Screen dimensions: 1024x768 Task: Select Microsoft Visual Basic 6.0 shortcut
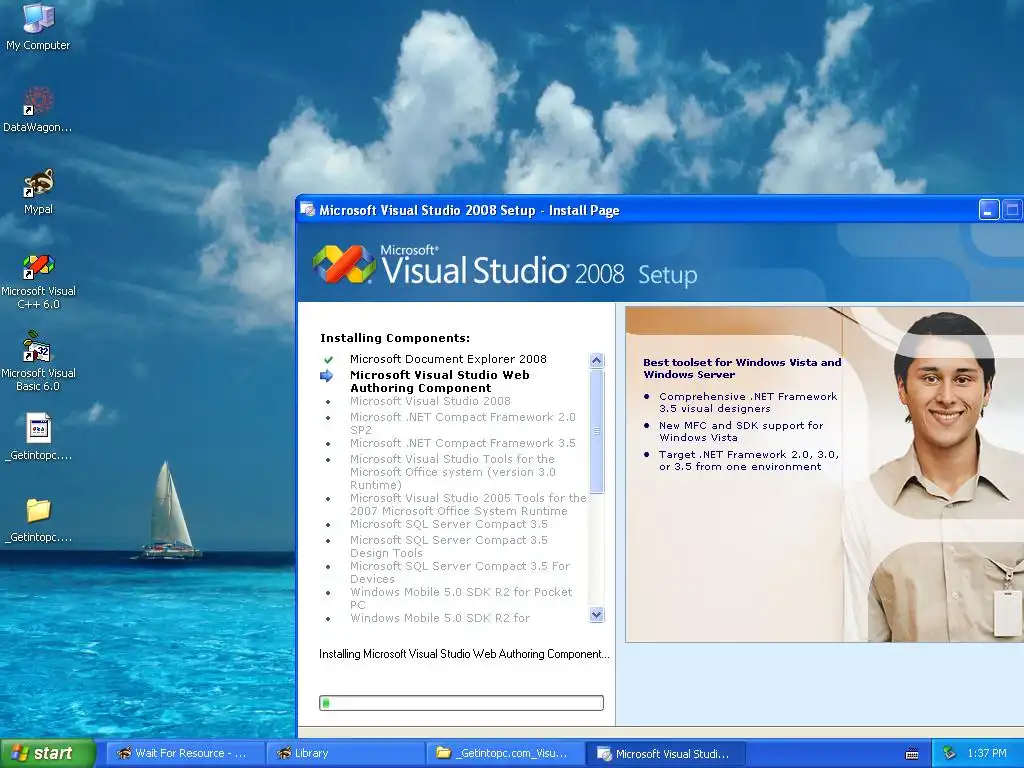tap(38, 363)
